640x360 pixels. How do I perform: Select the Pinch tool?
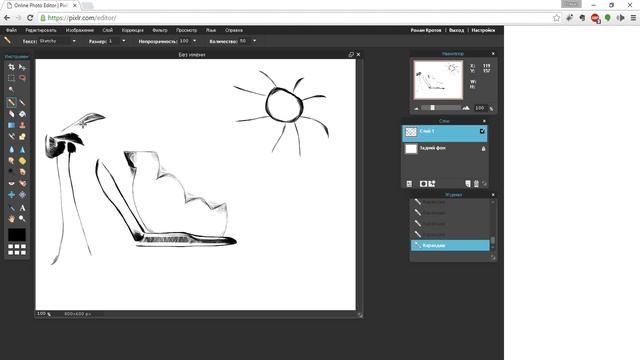tap(22, 195)
